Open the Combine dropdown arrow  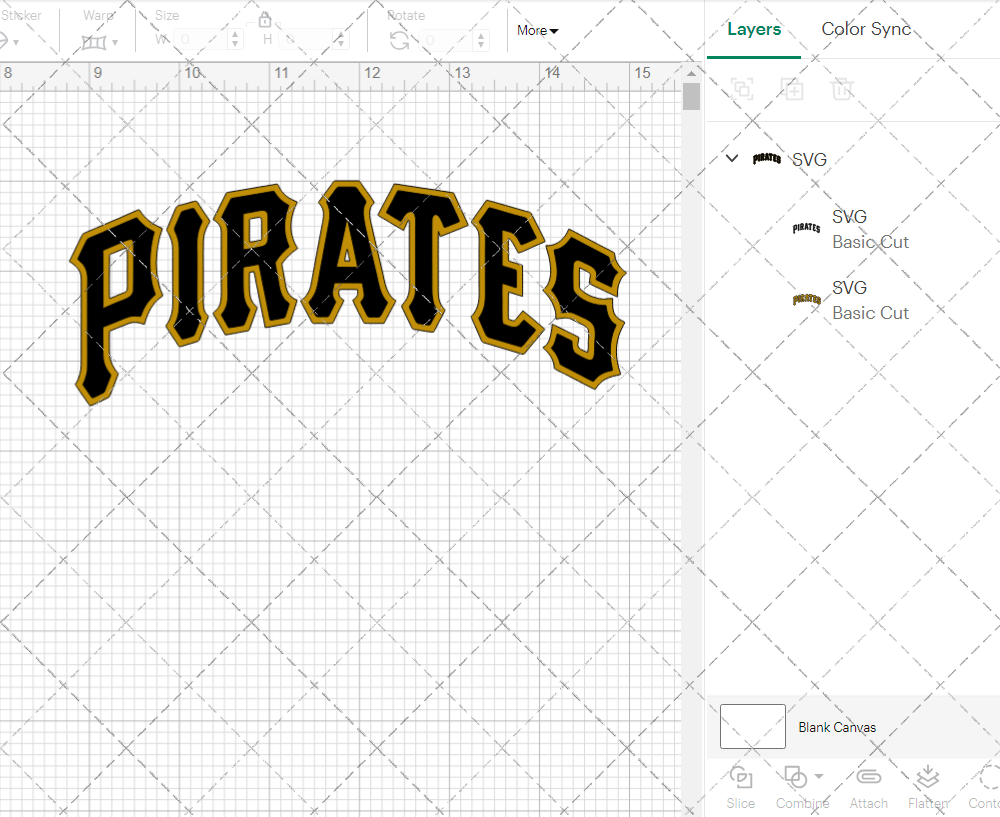819,776
